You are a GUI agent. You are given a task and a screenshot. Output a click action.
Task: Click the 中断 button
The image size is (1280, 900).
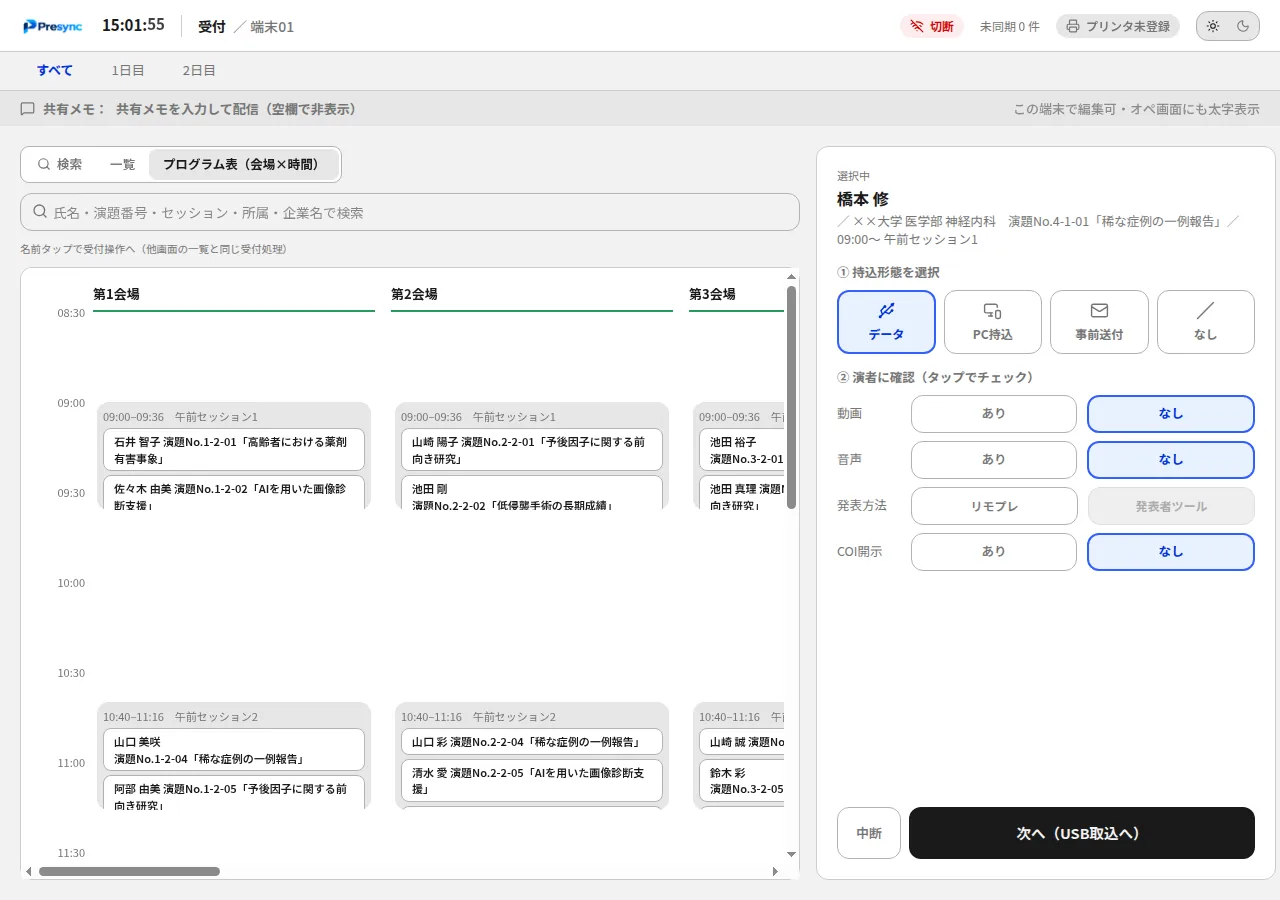pos(869,833)
